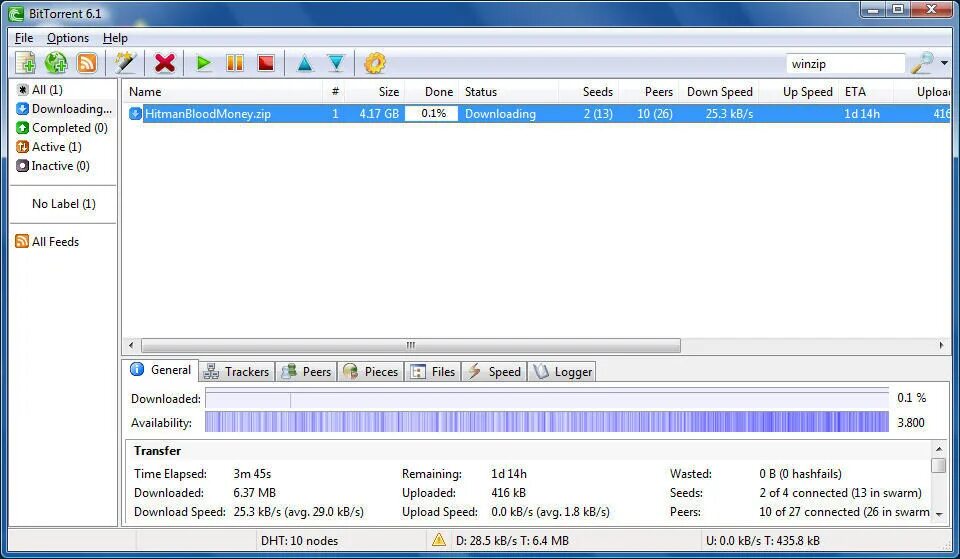Open the Help menu
Screen dimensions: 960x559
click(115, 38)
